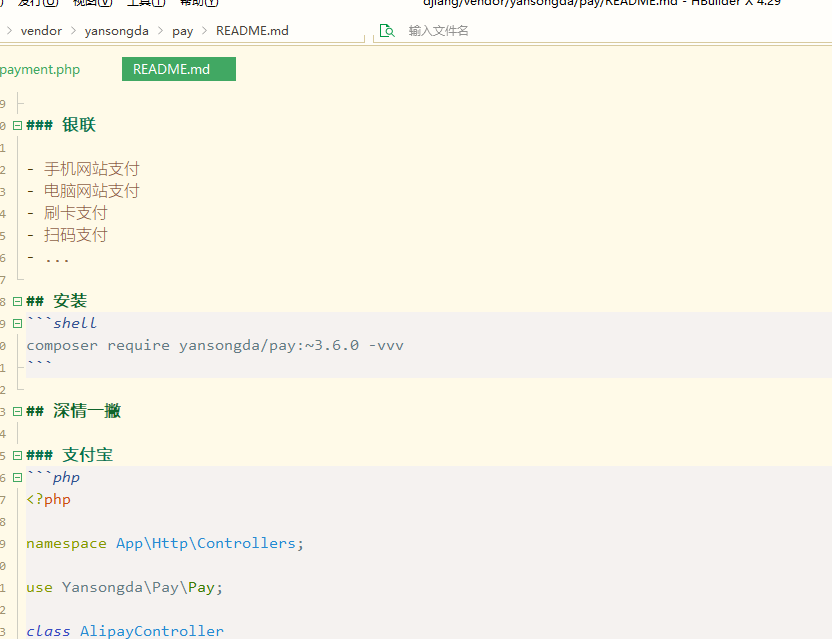Place cursor in the 安装 heading text
This screenshot has height=639, width=832.
tap(70, 301)
